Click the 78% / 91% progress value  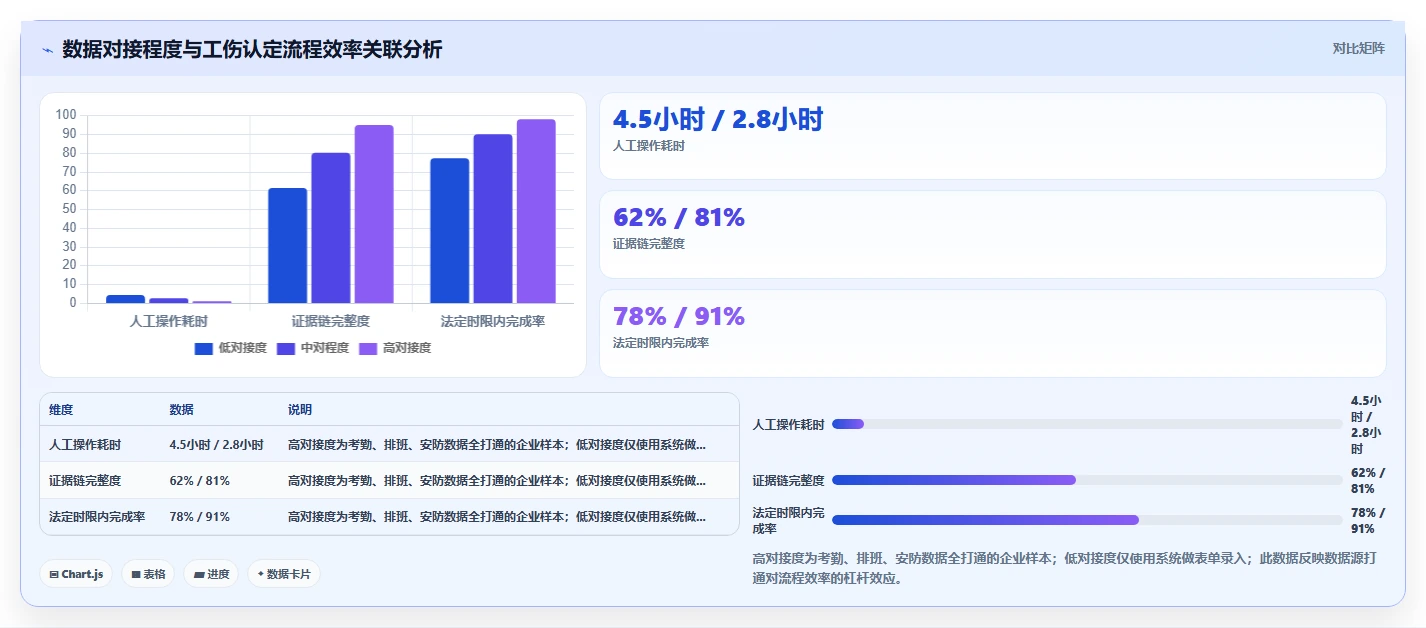[x=1367, y=521]
